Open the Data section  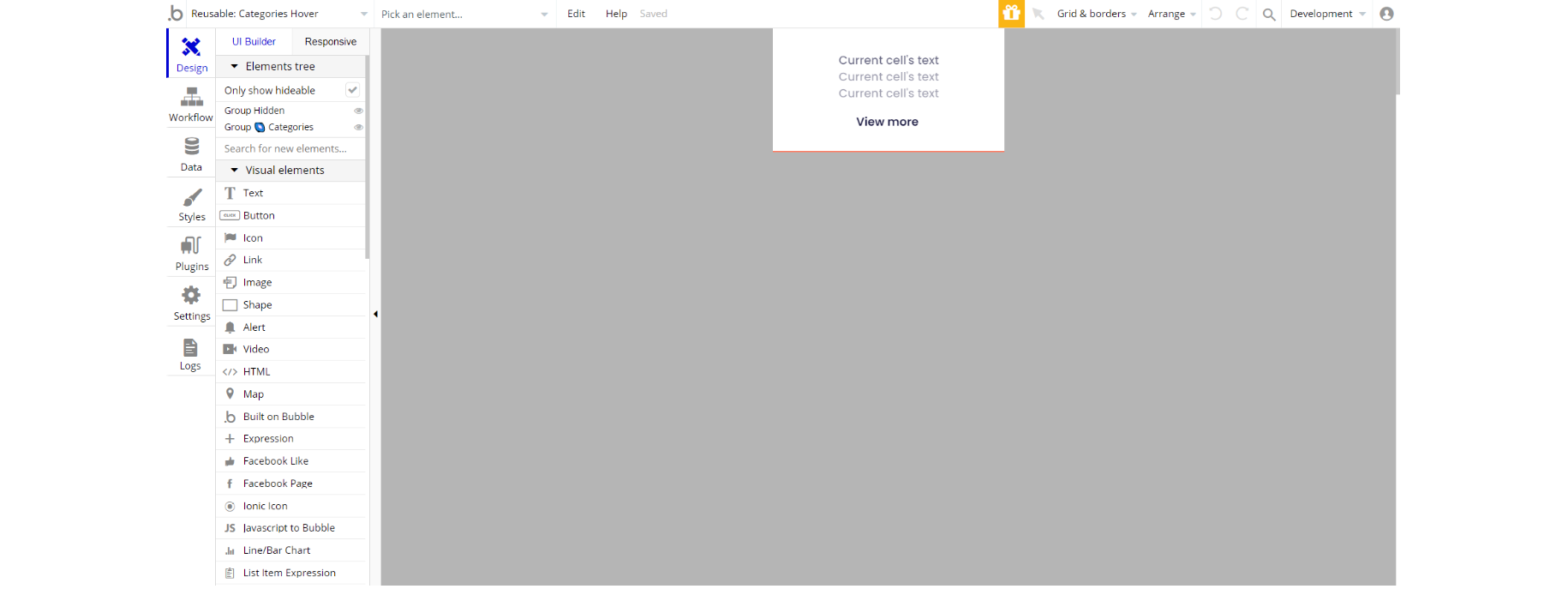191,154
